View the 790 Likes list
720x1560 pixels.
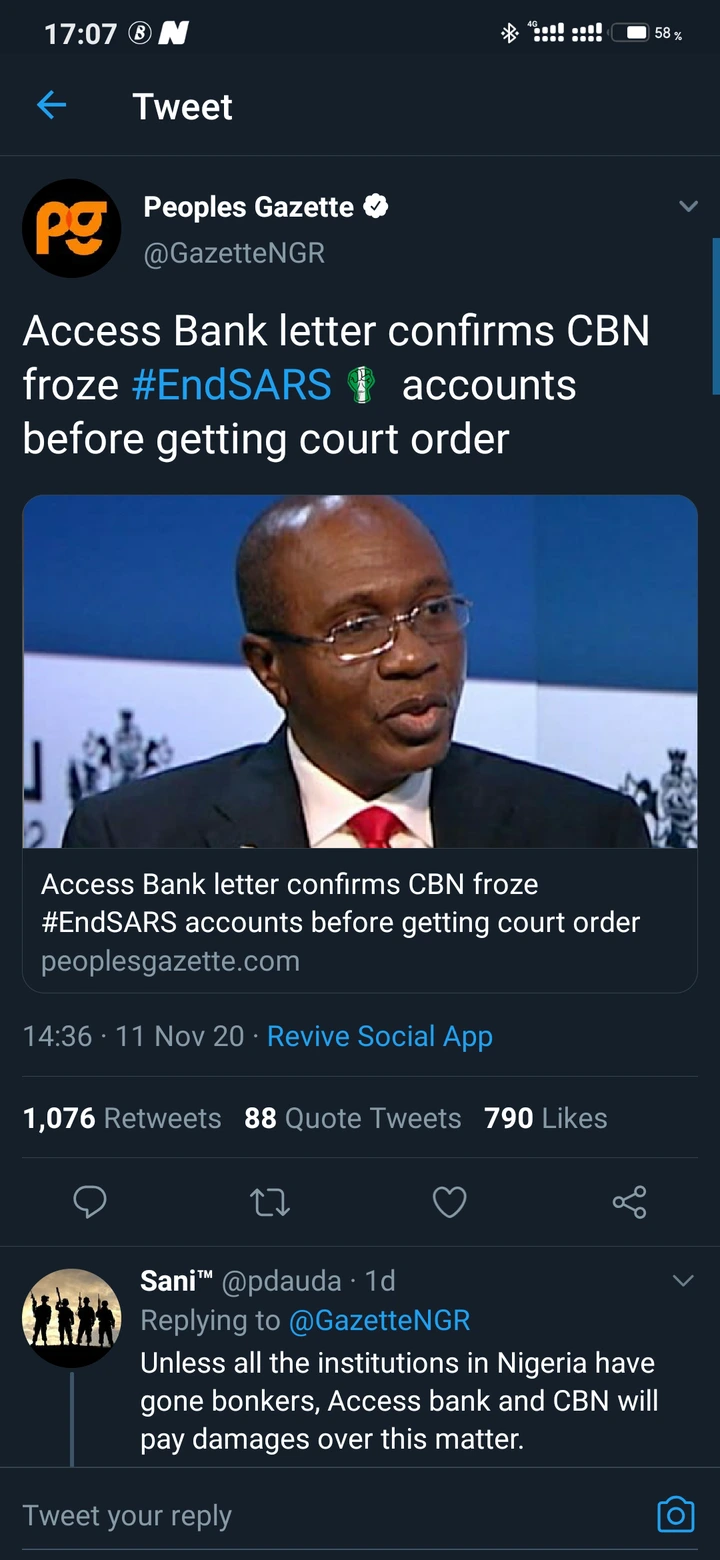tap(546, 1118)
